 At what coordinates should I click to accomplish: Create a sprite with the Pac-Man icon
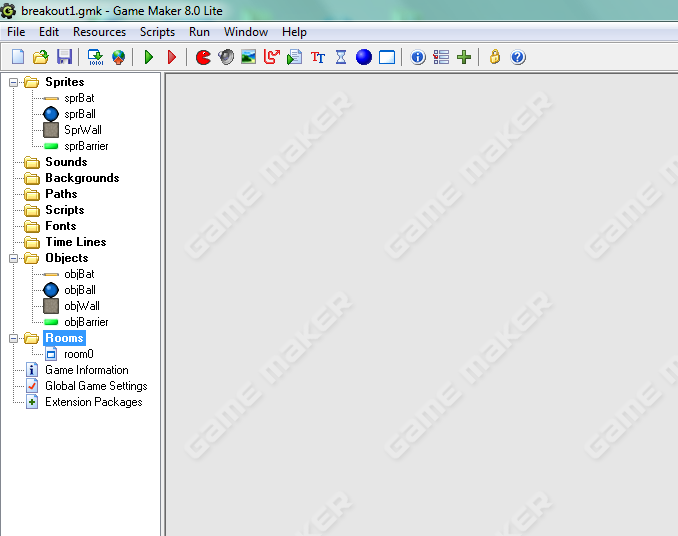(203, 57)
